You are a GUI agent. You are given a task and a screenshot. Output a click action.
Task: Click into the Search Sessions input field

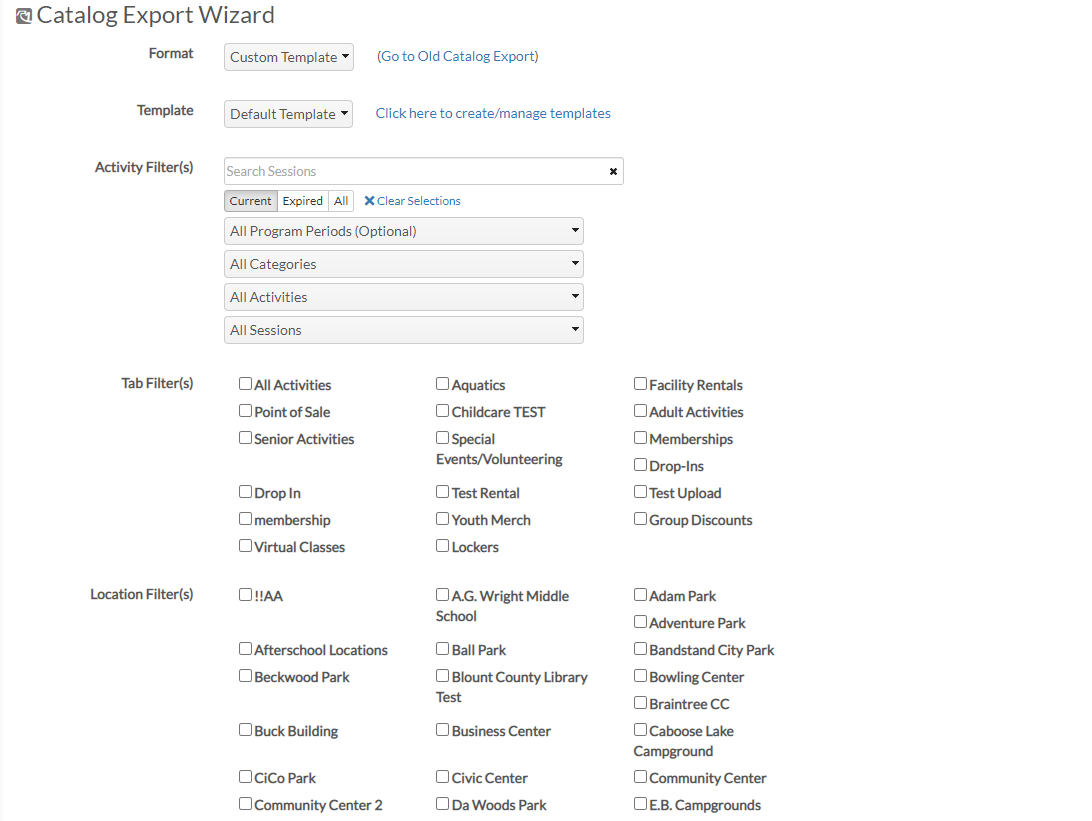pos(415,171)
